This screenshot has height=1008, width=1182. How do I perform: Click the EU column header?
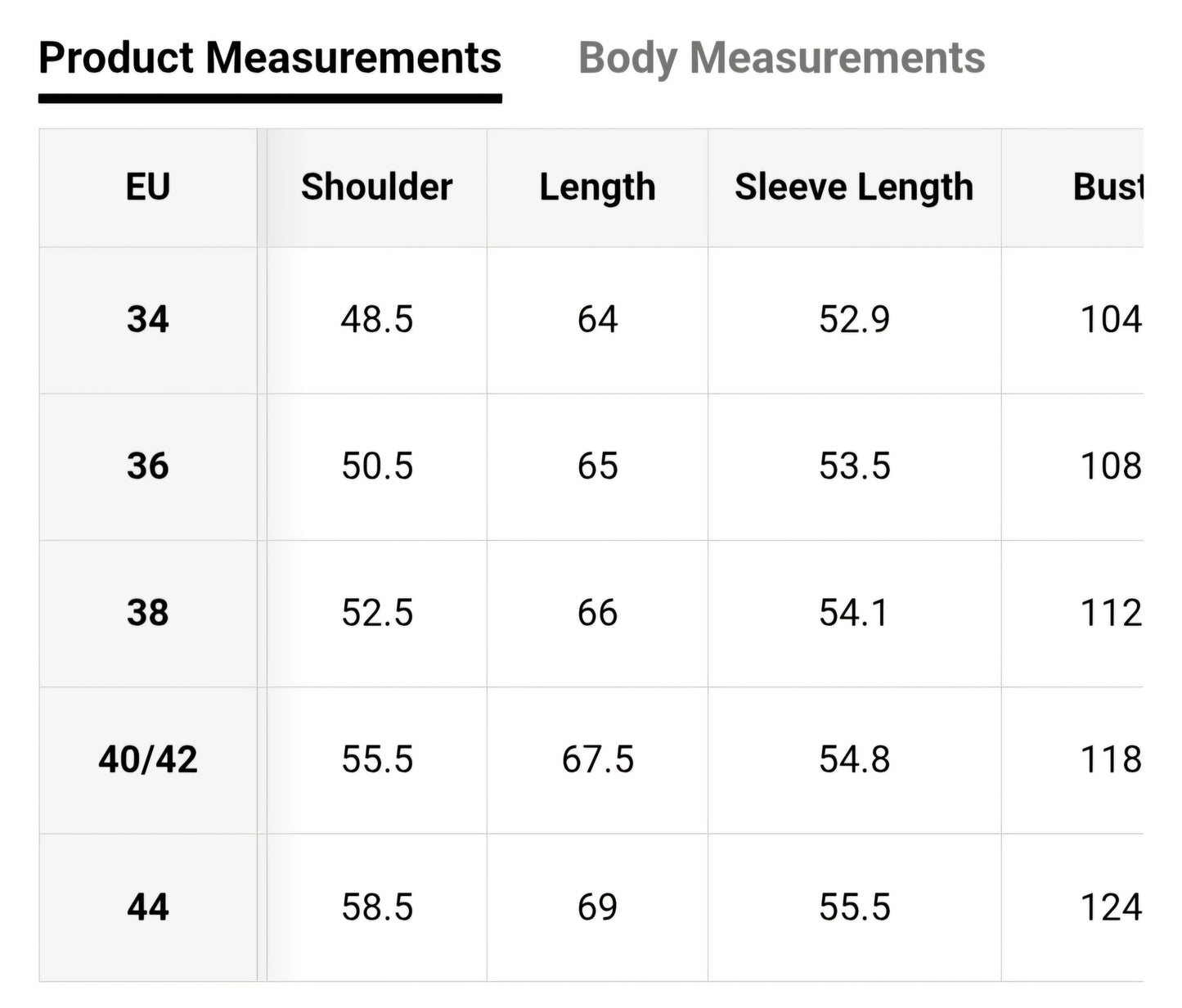[x=148, y=187]
